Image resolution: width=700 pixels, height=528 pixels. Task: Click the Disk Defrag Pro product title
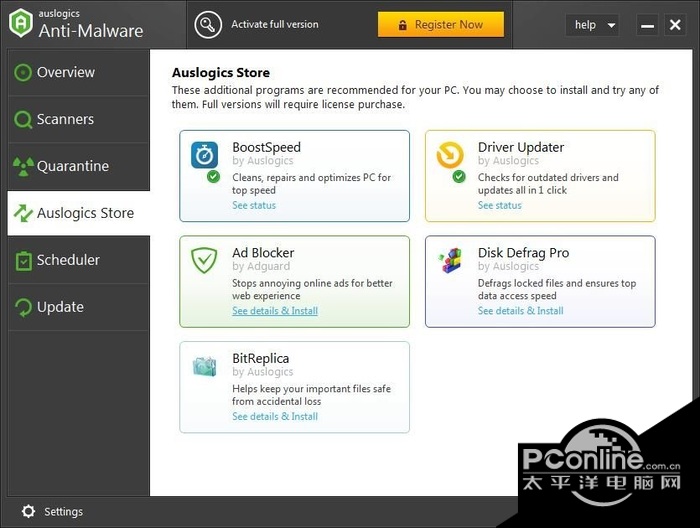(523, 253)
